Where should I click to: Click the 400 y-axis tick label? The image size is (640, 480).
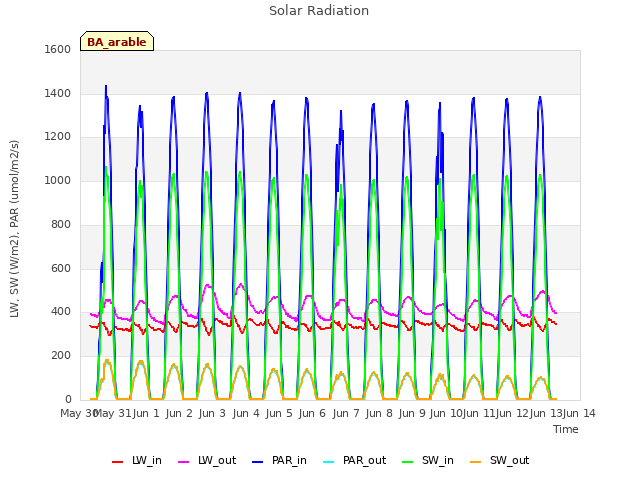(x=61, y=312)
